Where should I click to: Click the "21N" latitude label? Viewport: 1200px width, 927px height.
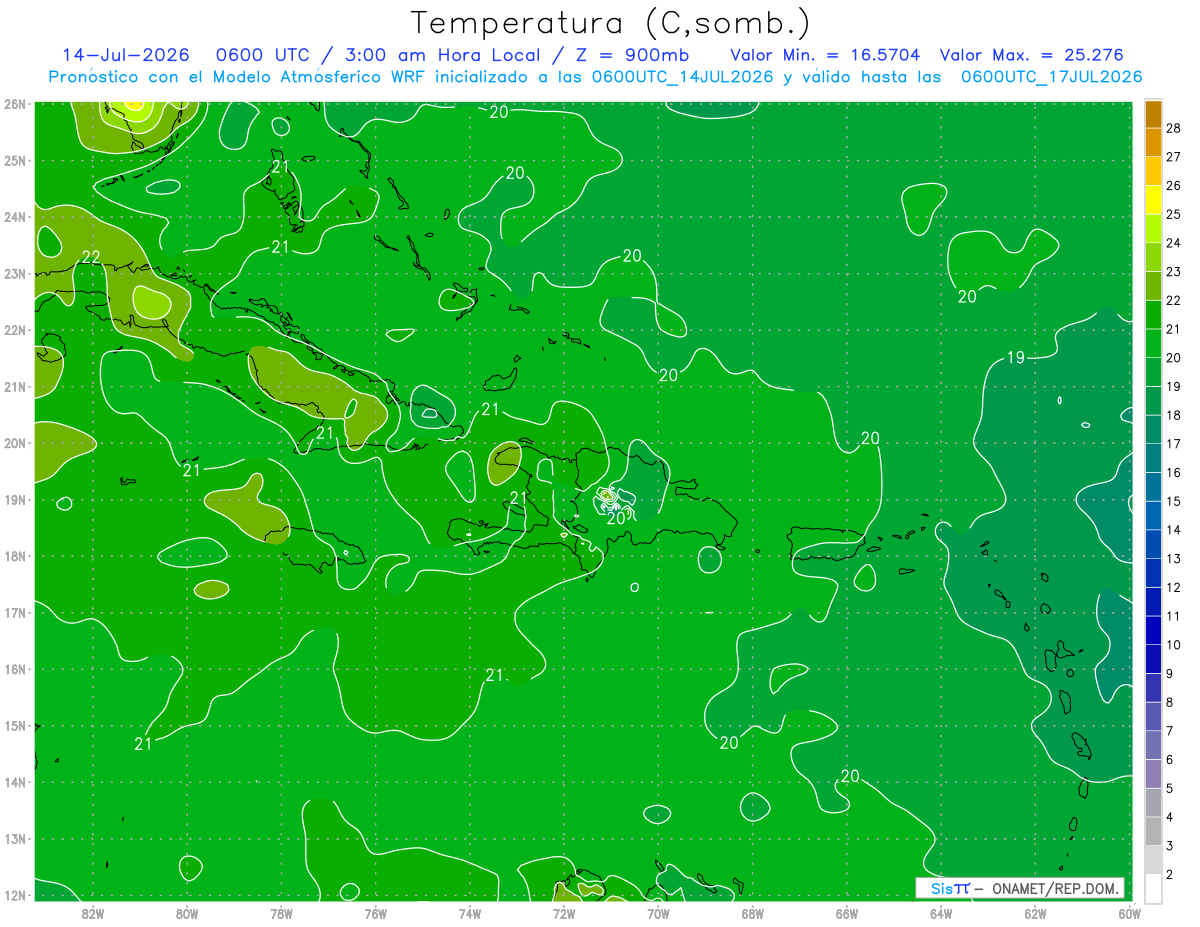(x=15, y=386)
